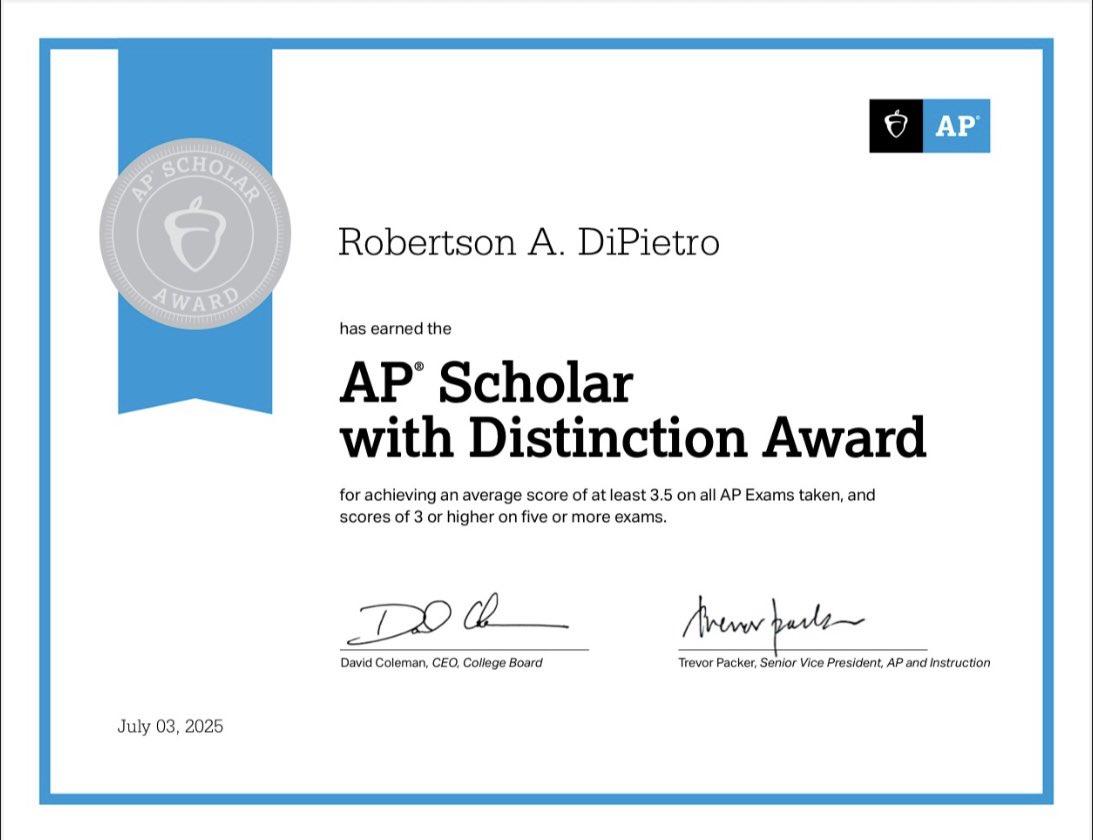Click David Coleman's handwritten signature
Image resolution: width=1093 pixels, height=840 pixels.
click(457, 619)
